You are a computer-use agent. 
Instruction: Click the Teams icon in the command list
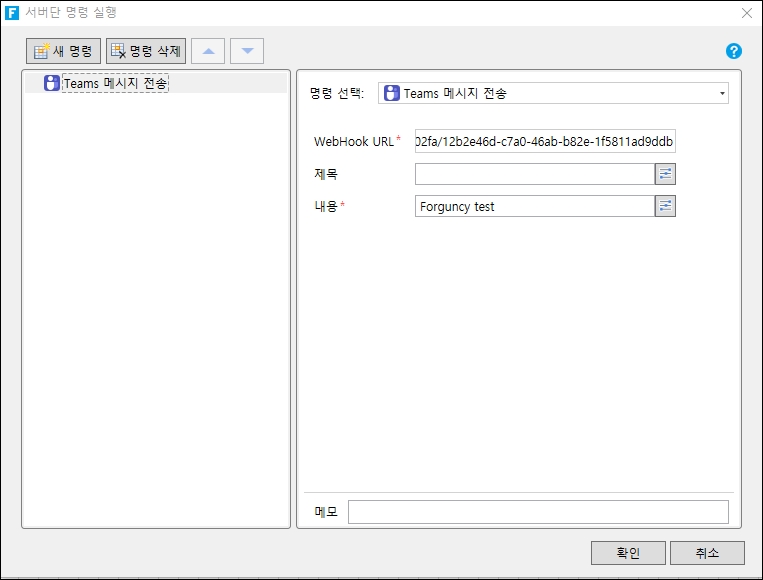point(52,84)
